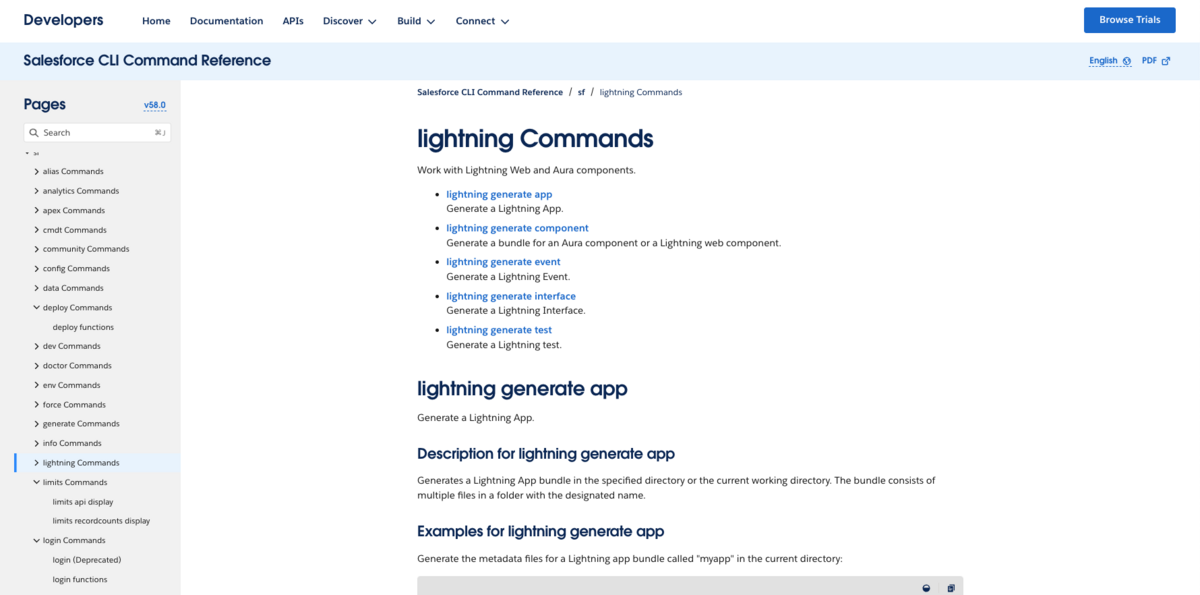The width and height of the screenshot is (1200, 595).
Task: Copy the code block snippet
Action: [x=951, y=588]
